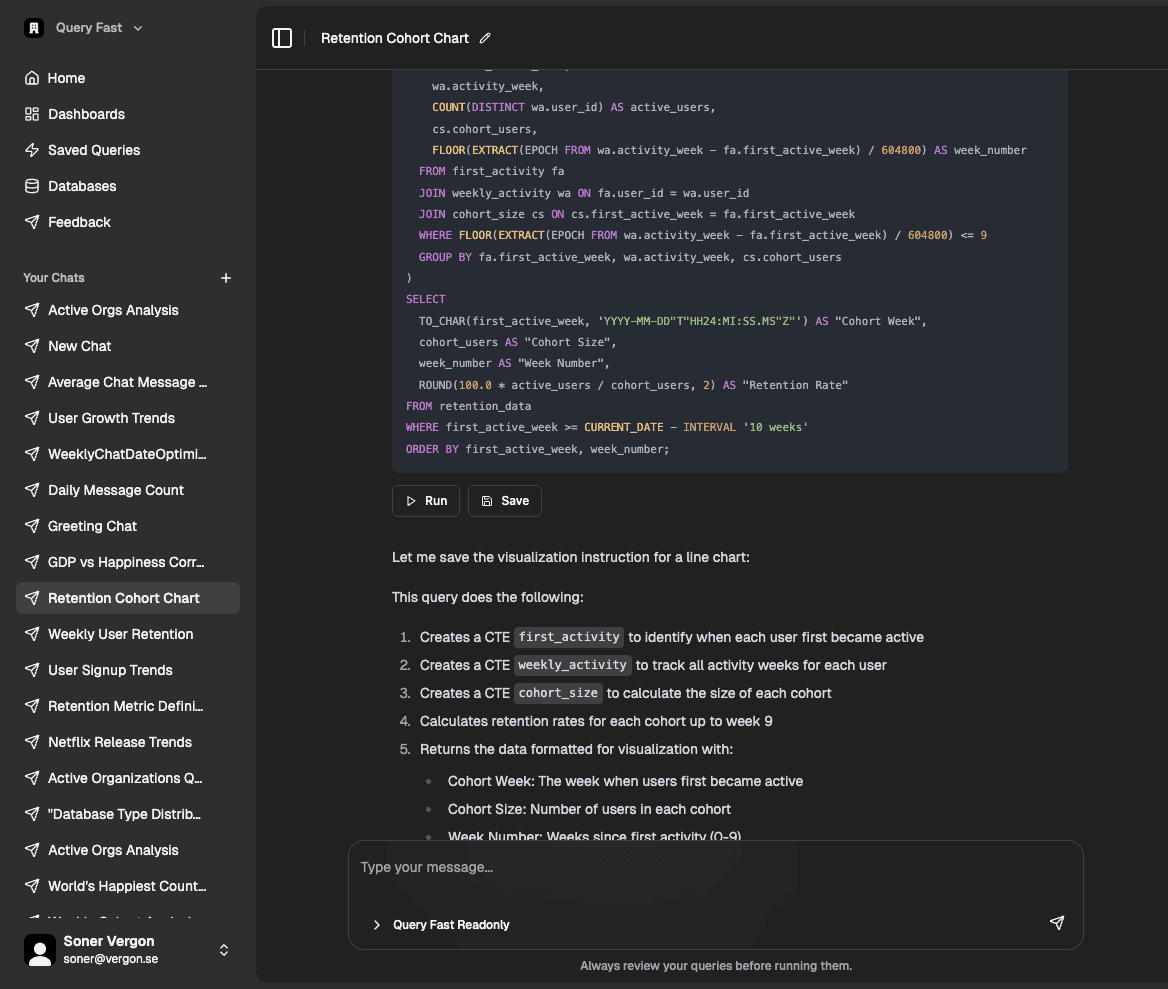Screen dimensions: 1168x989
Task: Open Saved Queries in sidebar
Action: point(94,150)
